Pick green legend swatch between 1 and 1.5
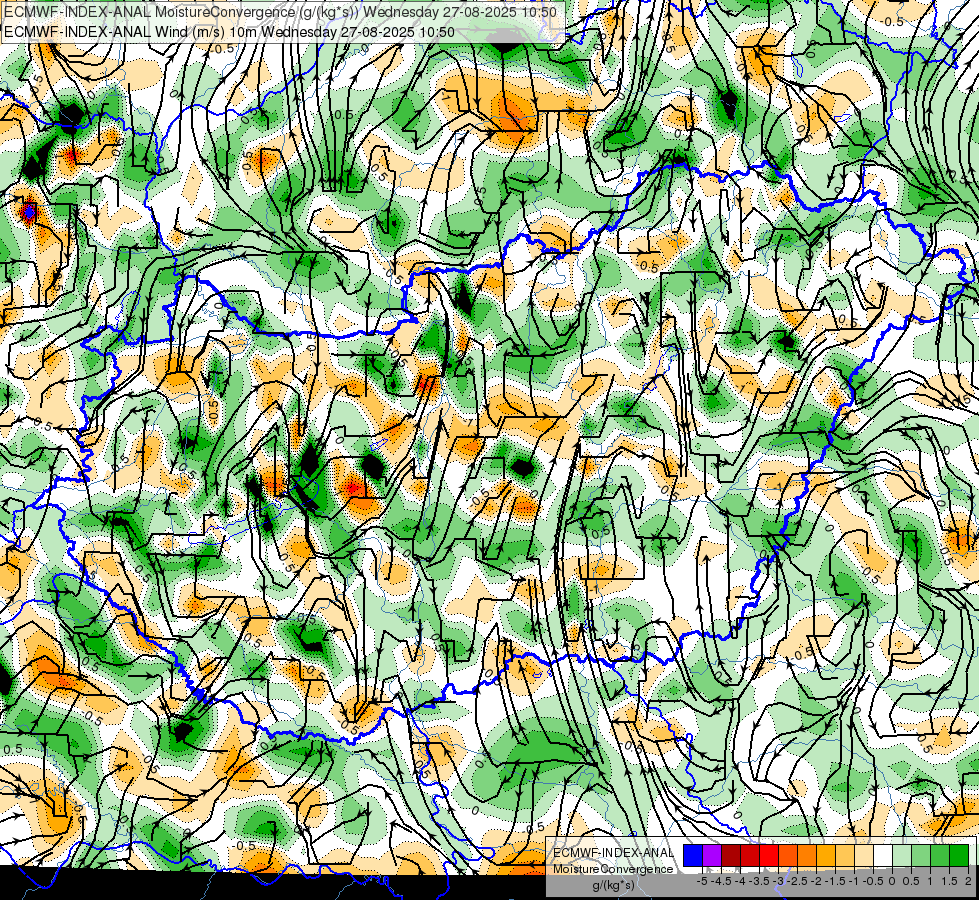Image resolution: width=979 pixels, height=900 pixels. coord(940,855)
